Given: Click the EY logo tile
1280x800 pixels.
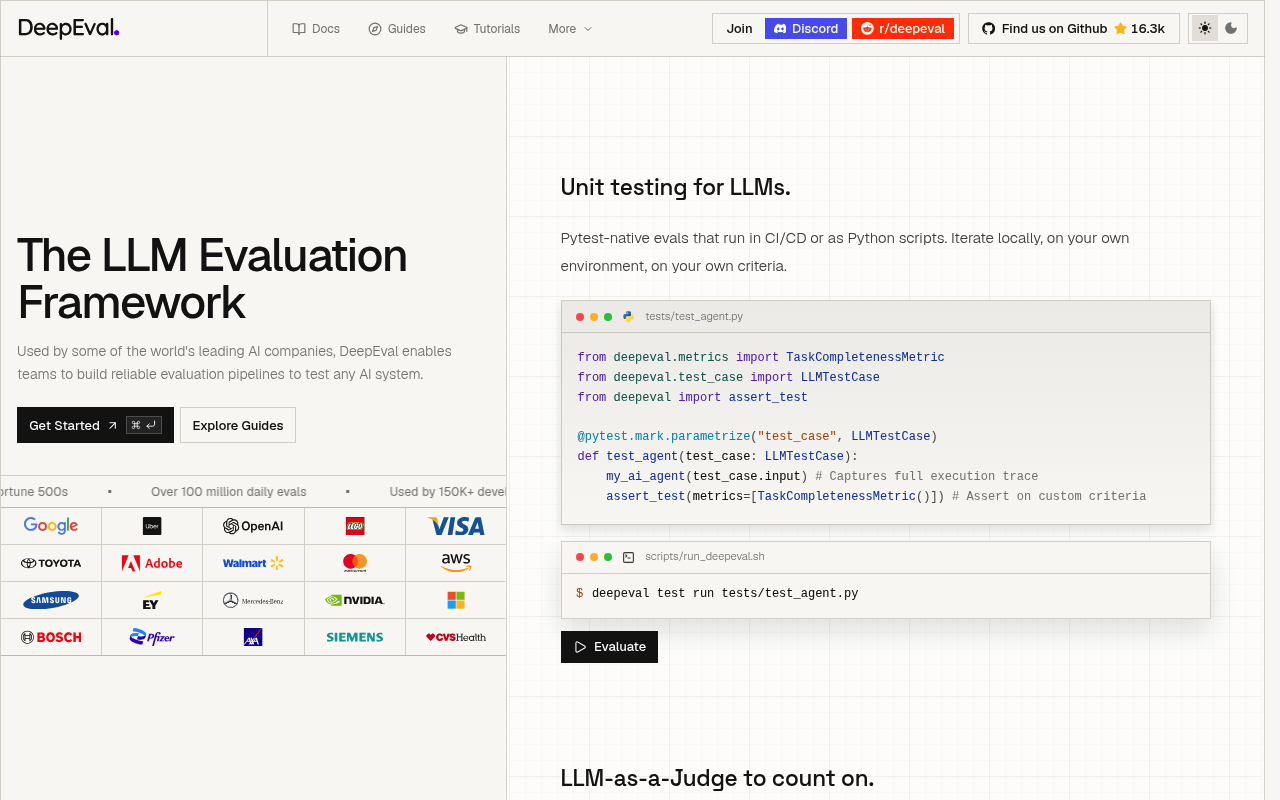Looking at the screenshot, I should pyautogui.click(x=152, y=600).
